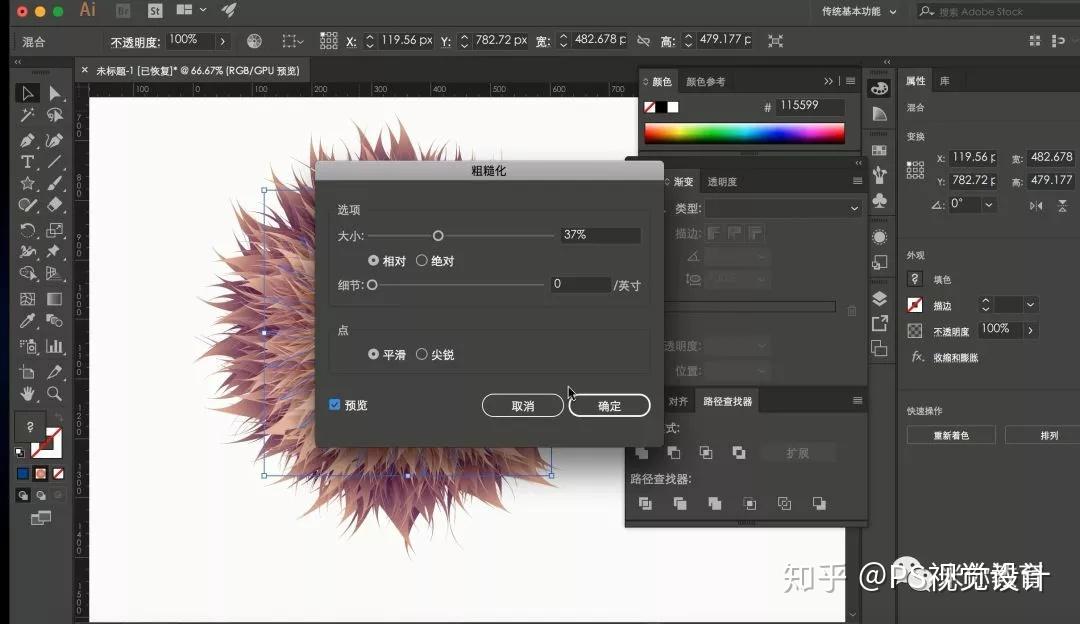
Task: Toggle the 预览 checkbox
Action: coord(335,404)
